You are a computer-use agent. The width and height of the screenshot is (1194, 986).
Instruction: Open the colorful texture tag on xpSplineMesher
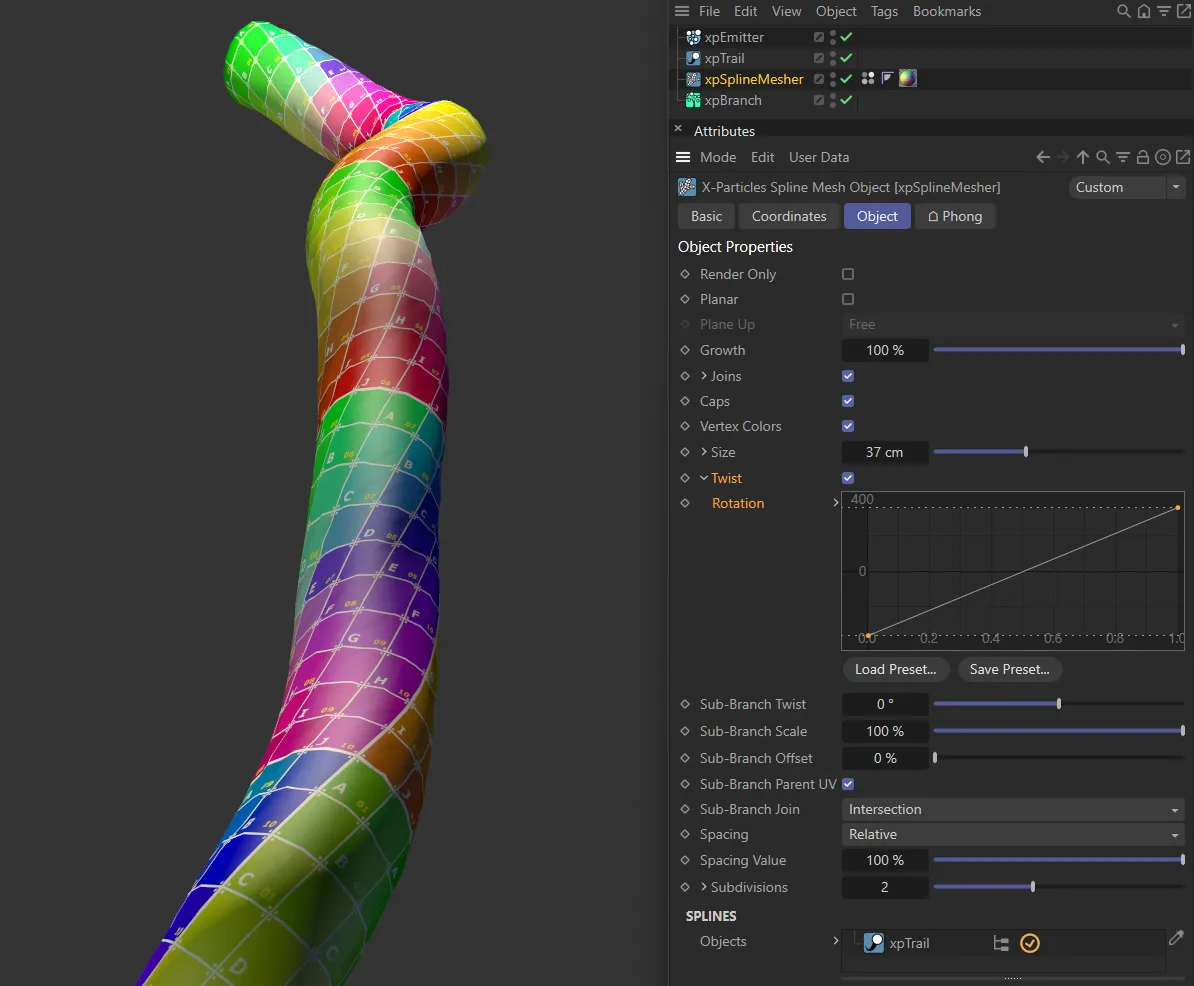tap(907, 78)
